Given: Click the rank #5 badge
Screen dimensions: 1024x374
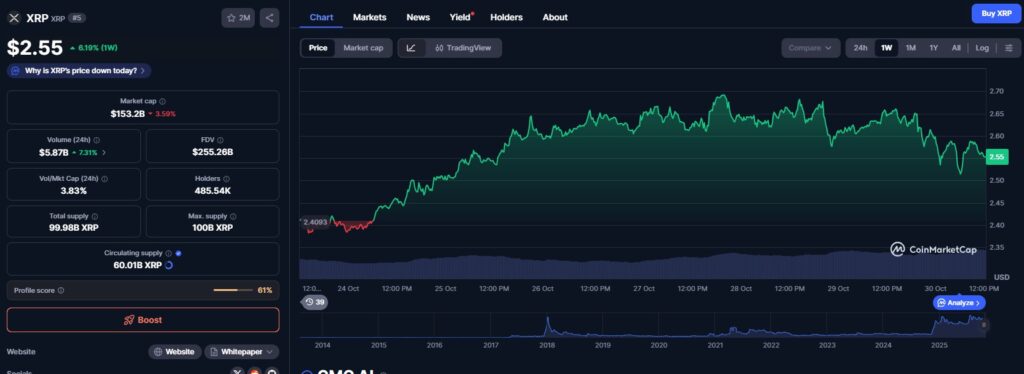Looking at the screenshot, I should click(77, 18).
